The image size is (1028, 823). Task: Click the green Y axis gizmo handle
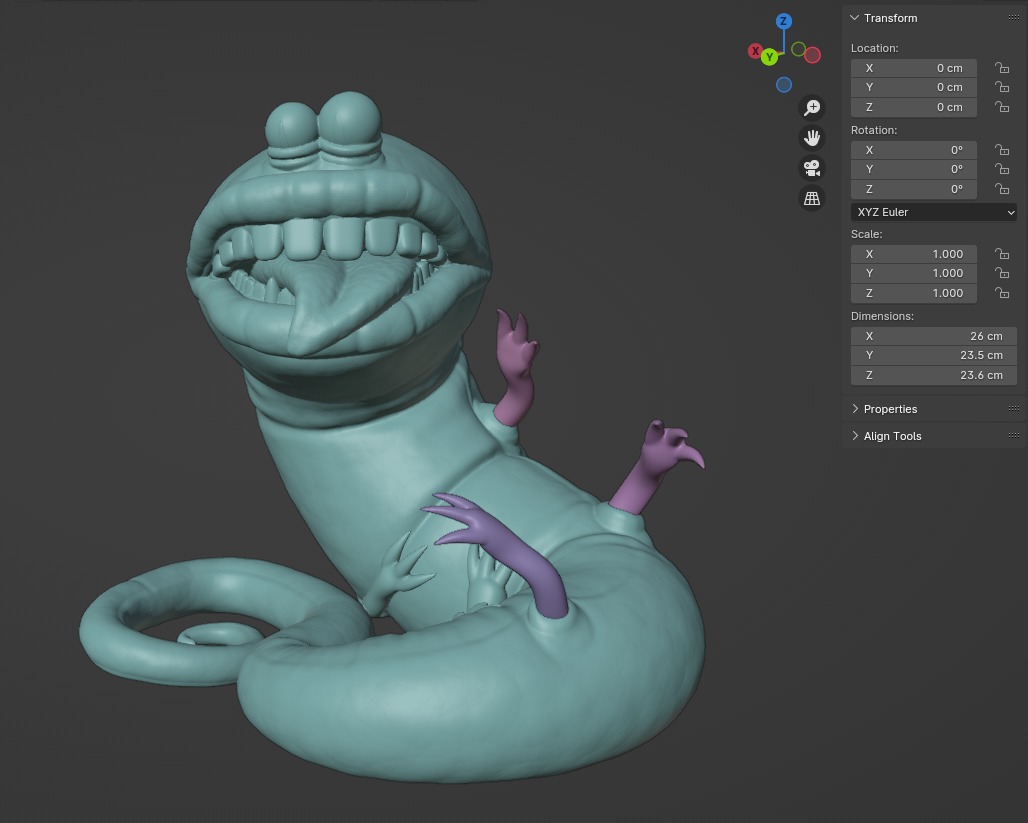coord(770,57)
